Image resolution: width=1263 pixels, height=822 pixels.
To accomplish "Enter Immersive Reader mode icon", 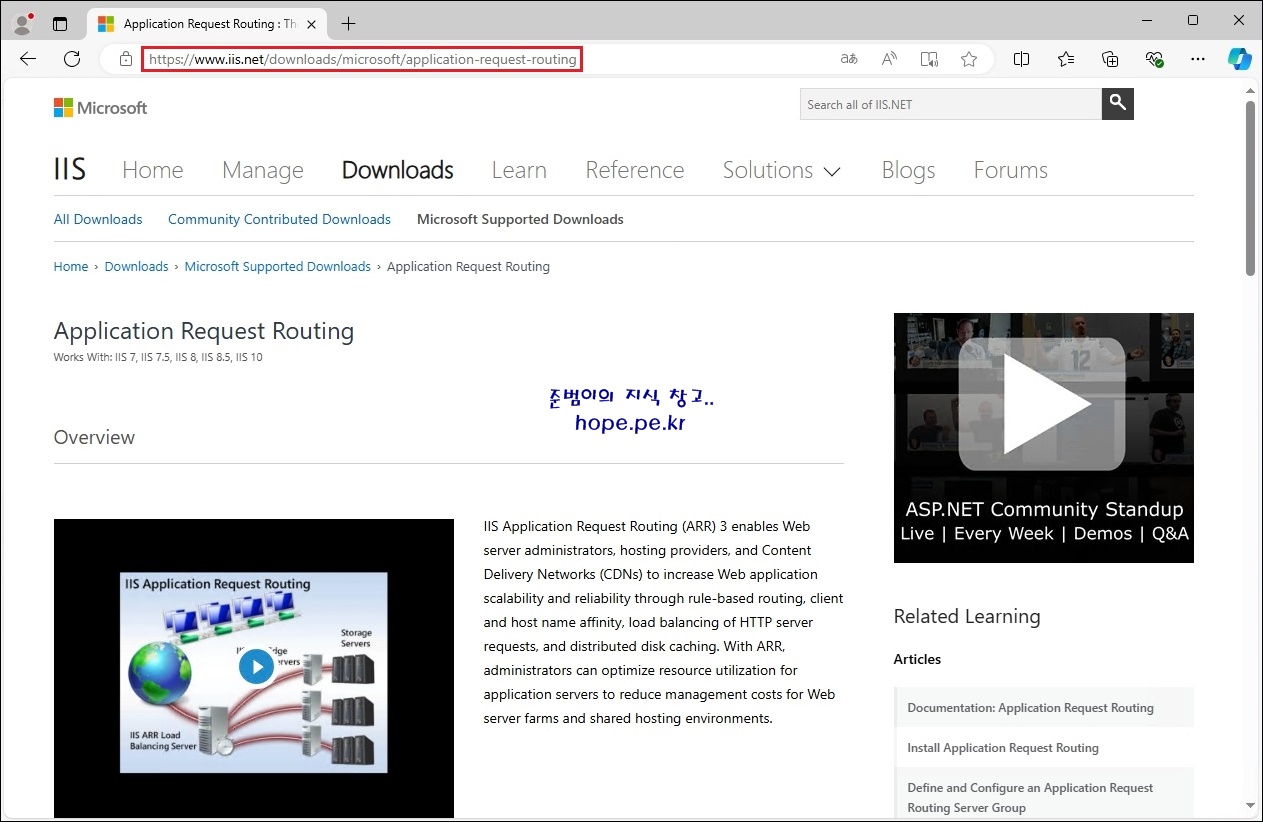I will [x=929, y=59].
